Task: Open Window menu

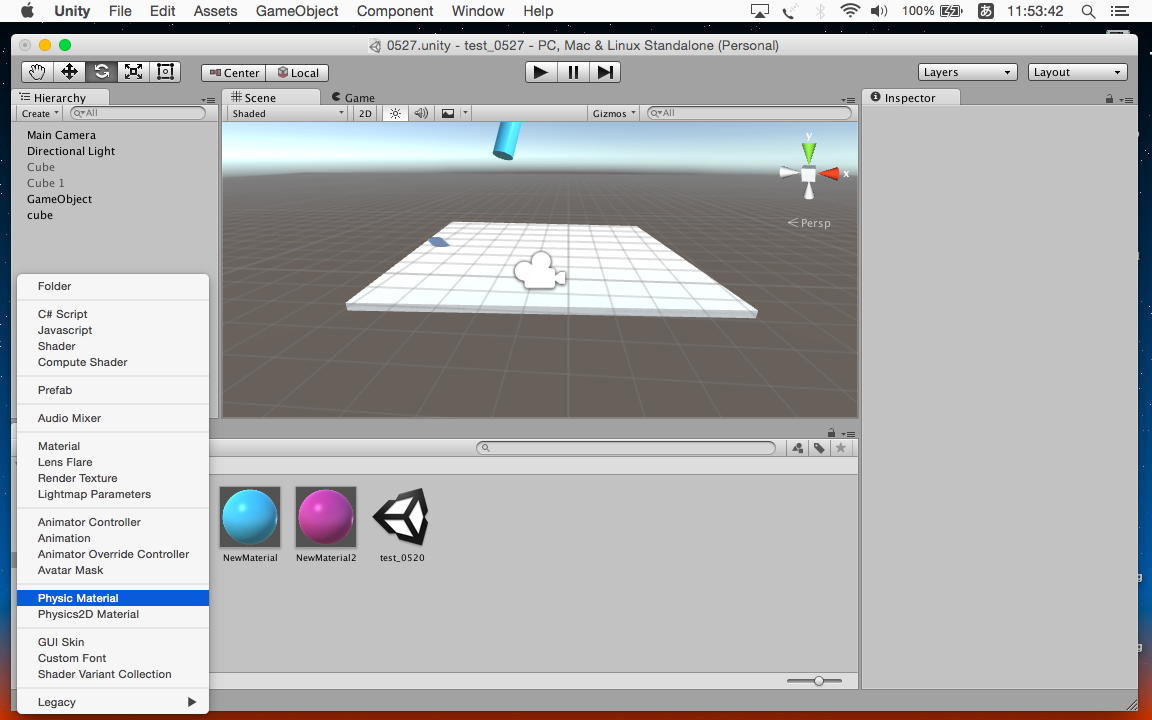Action: (x=478, y=11)
